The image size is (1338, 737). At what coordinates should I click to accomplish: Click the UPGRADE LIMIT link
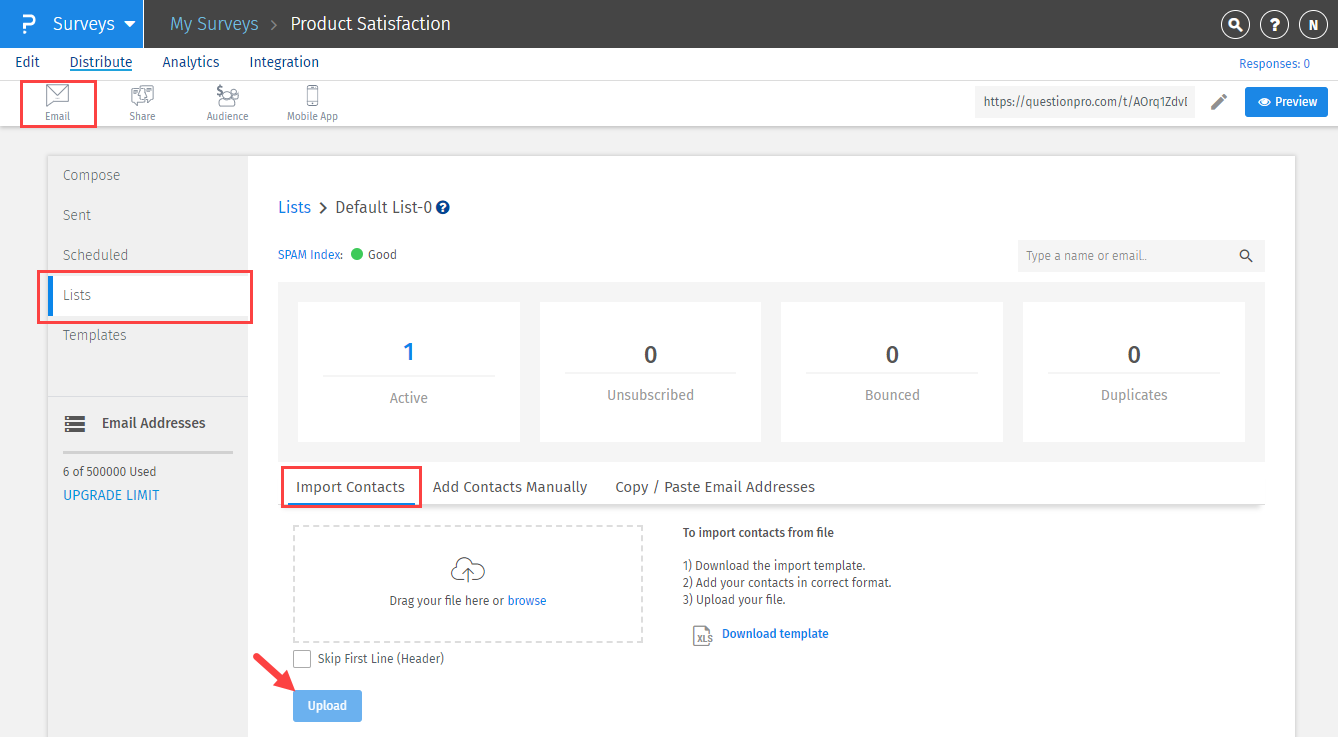pos(111,495)
